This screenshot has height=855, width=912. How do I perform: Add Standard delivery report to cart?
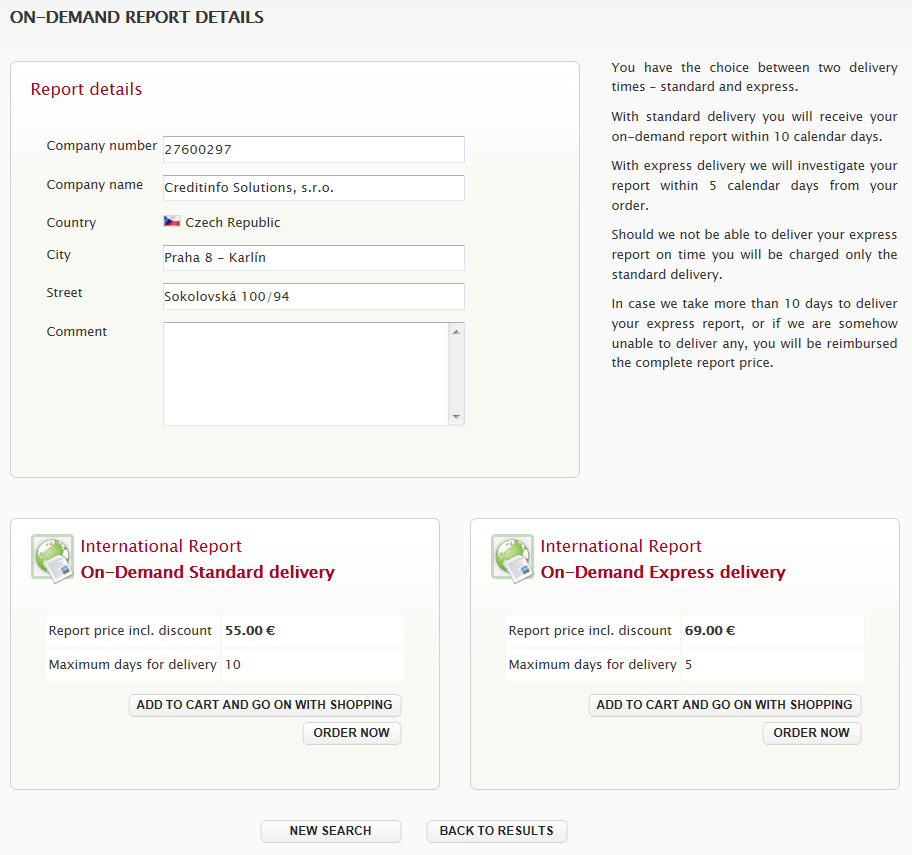point(265,705)
